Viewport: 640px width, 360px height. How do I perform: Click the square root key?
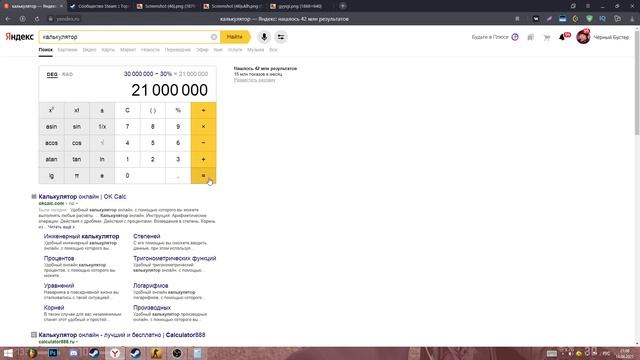[x=102, y=143]
